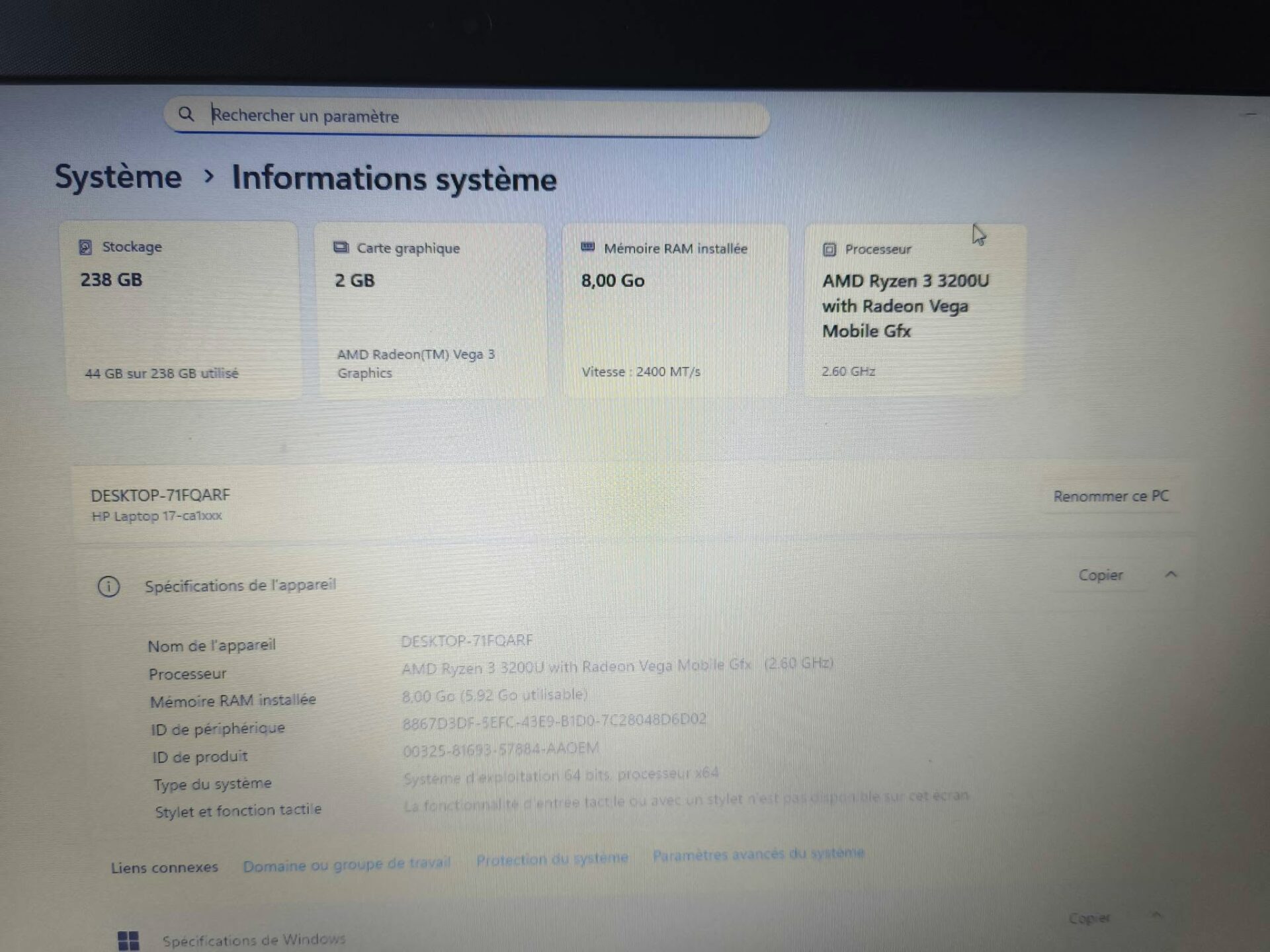Image resolution: width=1270 pixels, height=952 pixels.
Task: Copy the device specifications with Copier
Action: click(1100, 575)
